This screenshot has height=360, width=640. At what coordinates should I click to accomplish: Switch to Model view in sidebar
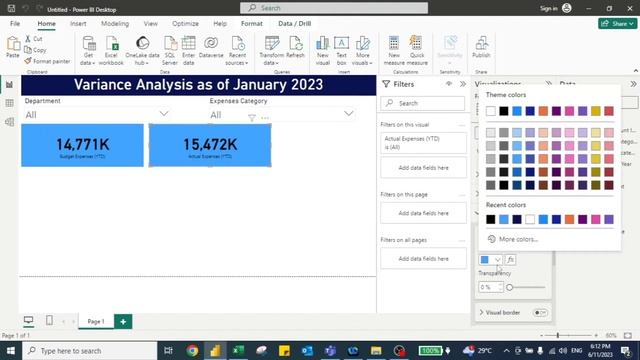[x=9, y=122]
